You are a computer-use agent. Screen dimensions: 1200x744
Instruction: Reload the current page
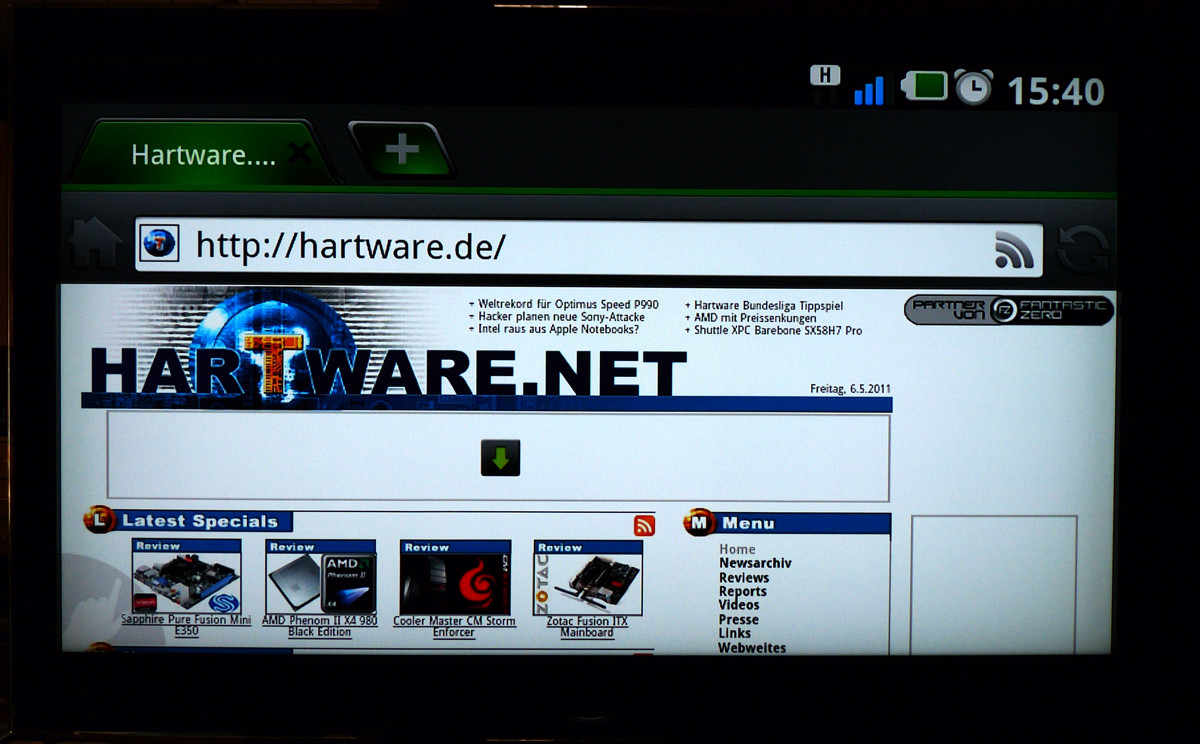1083,249
